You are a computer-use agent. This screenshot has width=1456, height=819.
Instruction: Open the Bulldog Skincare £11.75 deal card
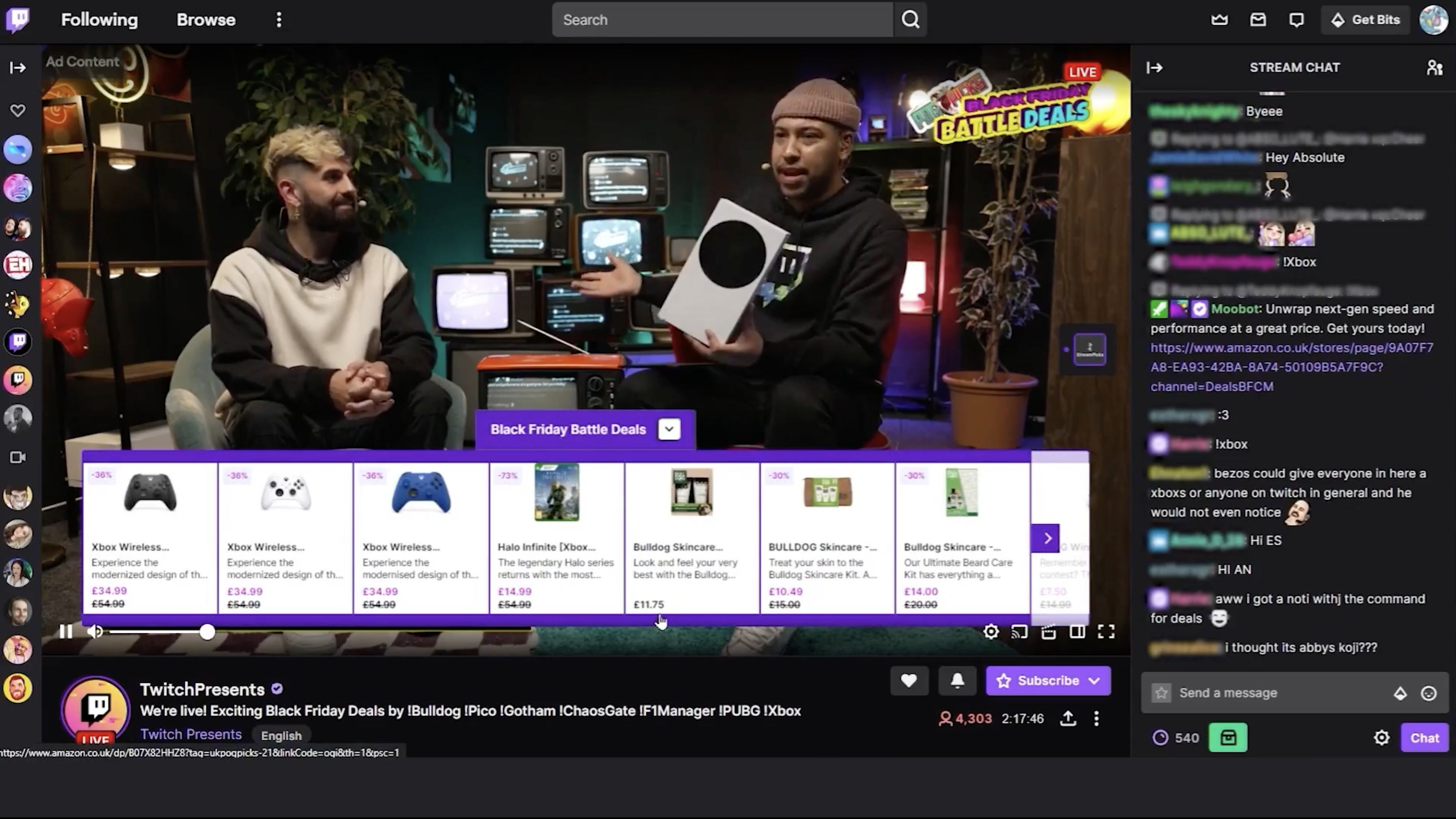[x=692, y=538]
